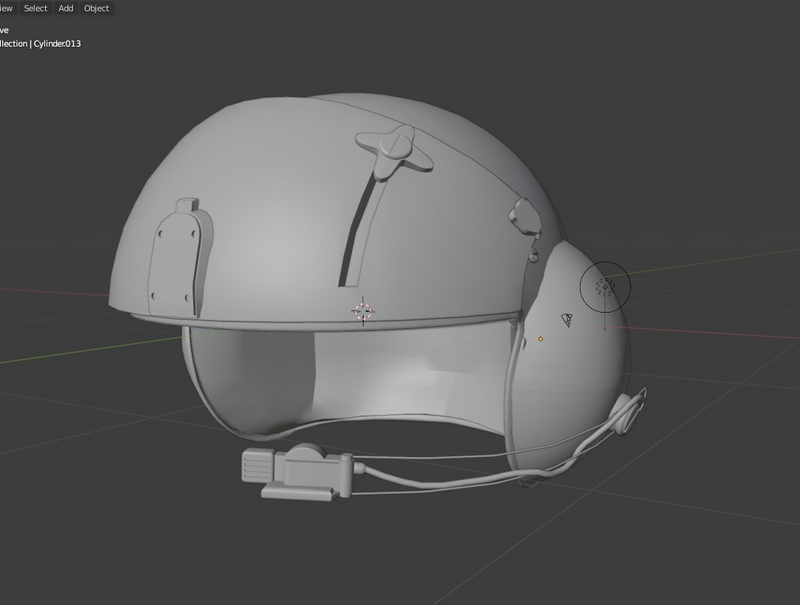Click the microphone boom mount on ear cup

click(x=630, y=410)
